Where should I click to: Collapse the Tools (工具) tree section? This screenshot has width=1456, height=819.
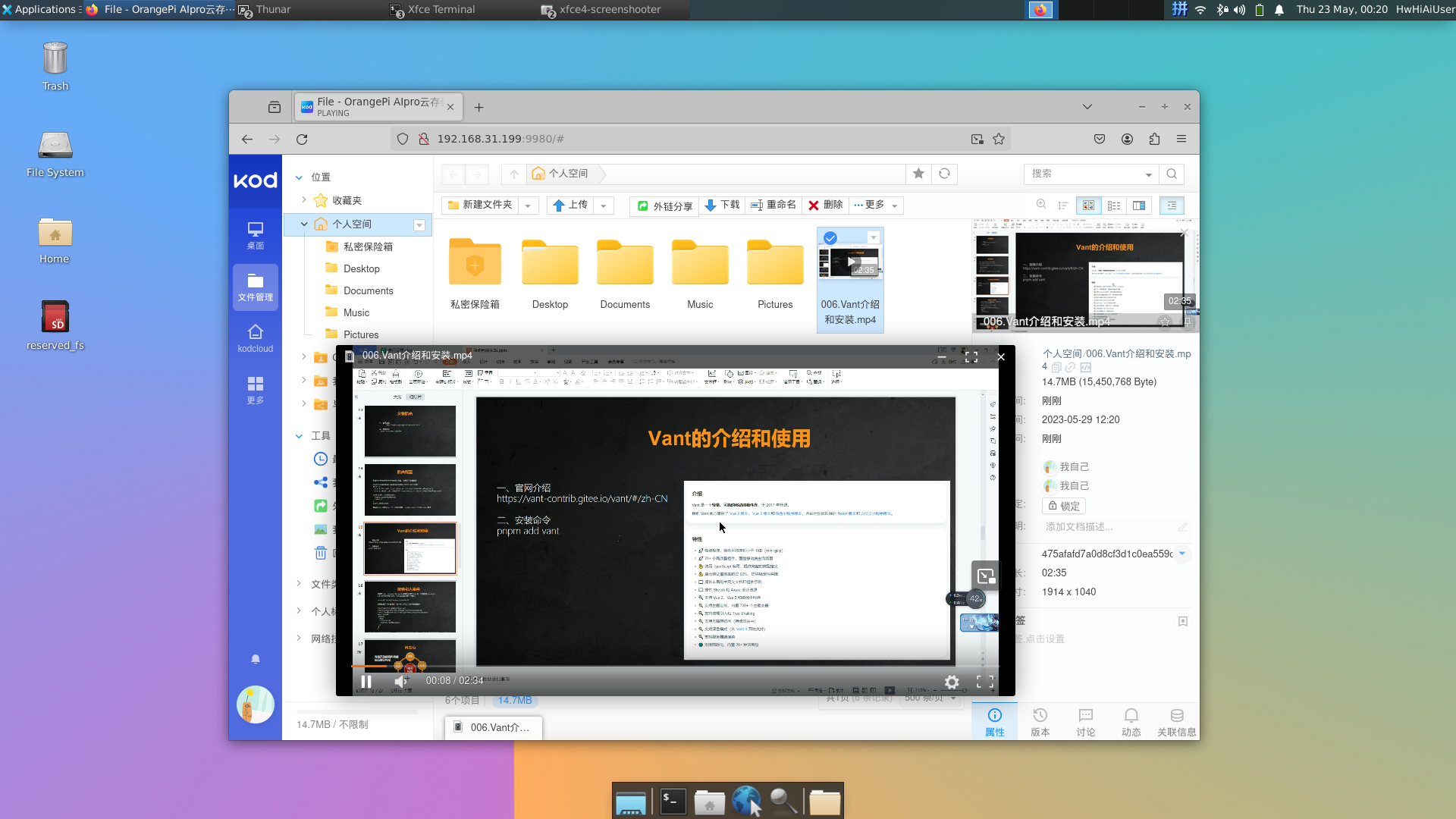pos(300,436)
